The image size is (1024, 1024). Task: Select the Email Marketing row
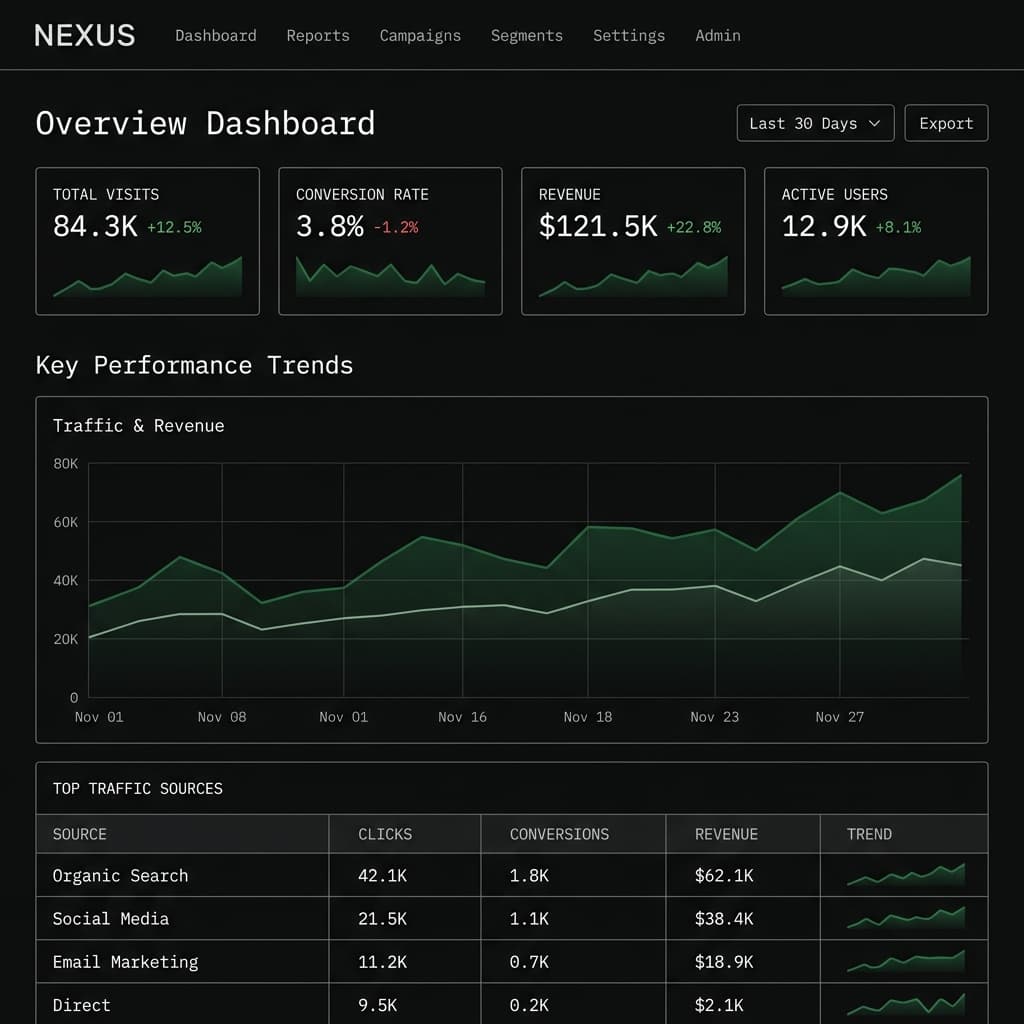[512, 961]
